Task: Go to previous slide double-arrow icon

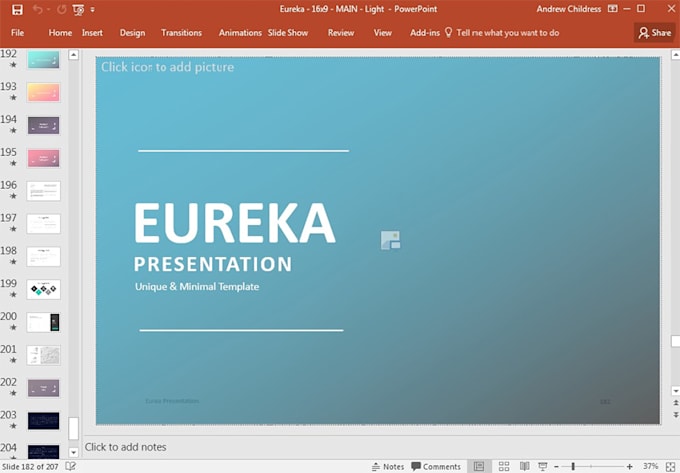Action: pyautogui.click(x=675, y=403)
